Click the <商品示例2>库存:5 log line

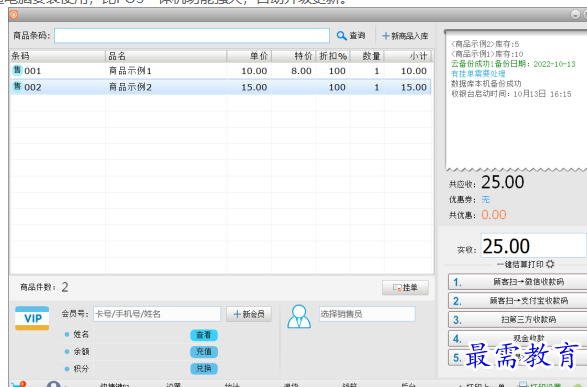tap(485, 44)
